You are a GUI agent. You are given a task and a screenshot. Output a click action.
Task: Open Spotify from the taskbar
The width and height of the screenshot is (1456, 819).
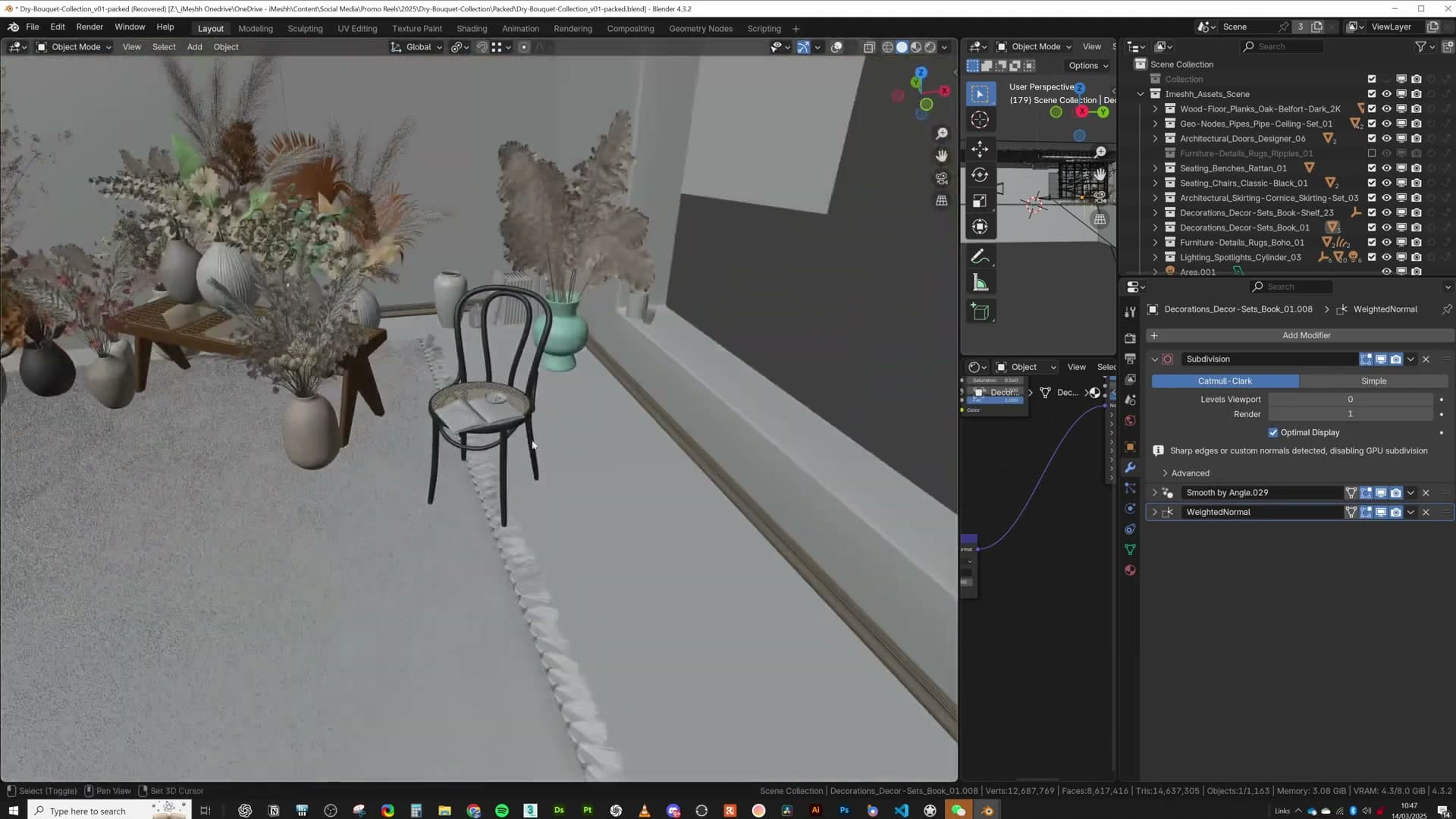point(502,811)
